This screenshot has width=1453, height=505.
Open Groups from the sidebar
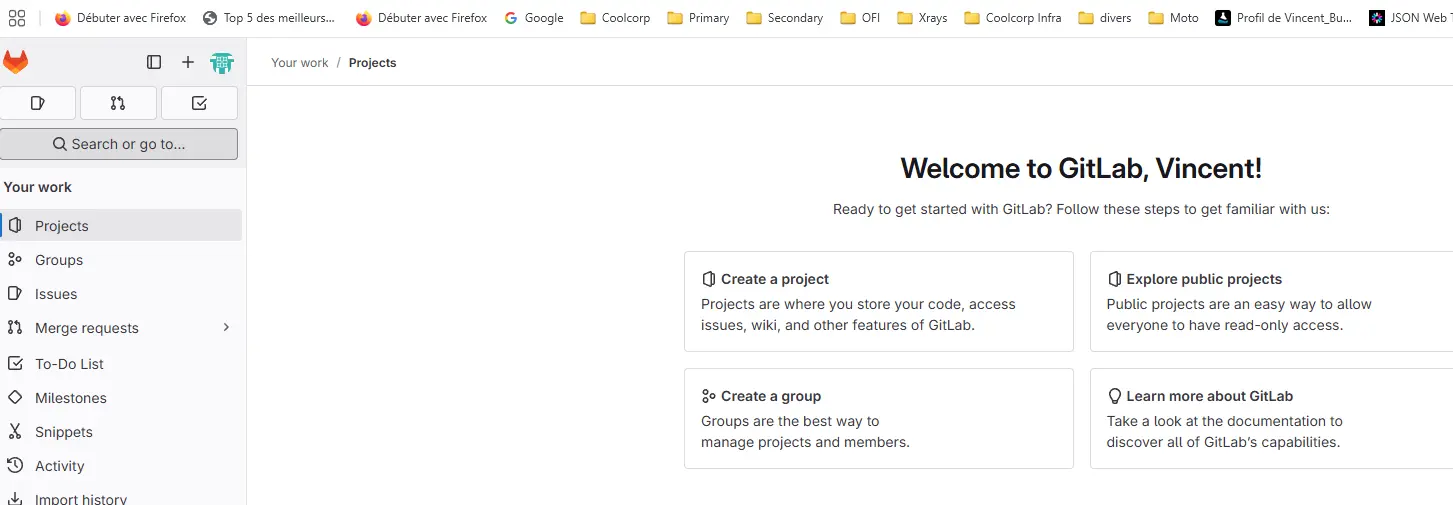tap(59, 260)
